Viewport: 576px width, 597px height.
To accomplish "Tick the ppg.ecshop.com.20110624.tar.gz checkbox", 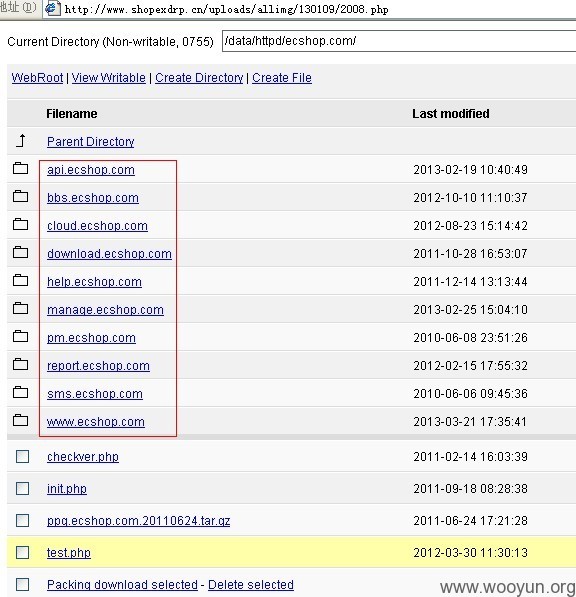I will click(22, 520).
